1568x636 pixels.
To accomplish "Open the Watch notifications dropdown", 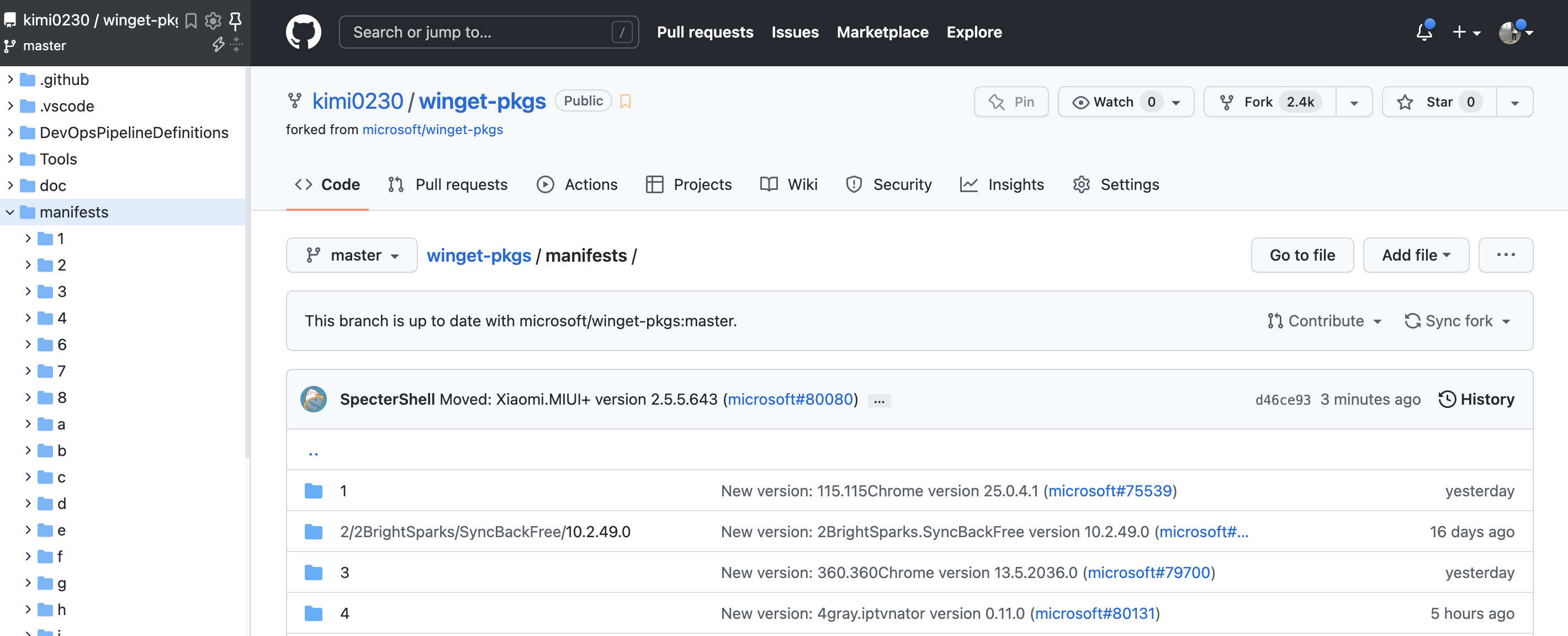I will (x=1126, y=102).
